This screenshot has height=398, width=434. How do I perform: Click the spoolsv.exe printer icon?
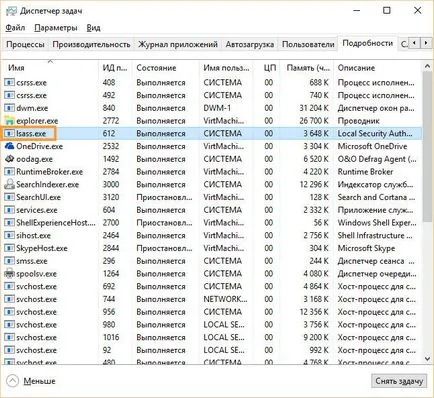click(x=9, y=274)
